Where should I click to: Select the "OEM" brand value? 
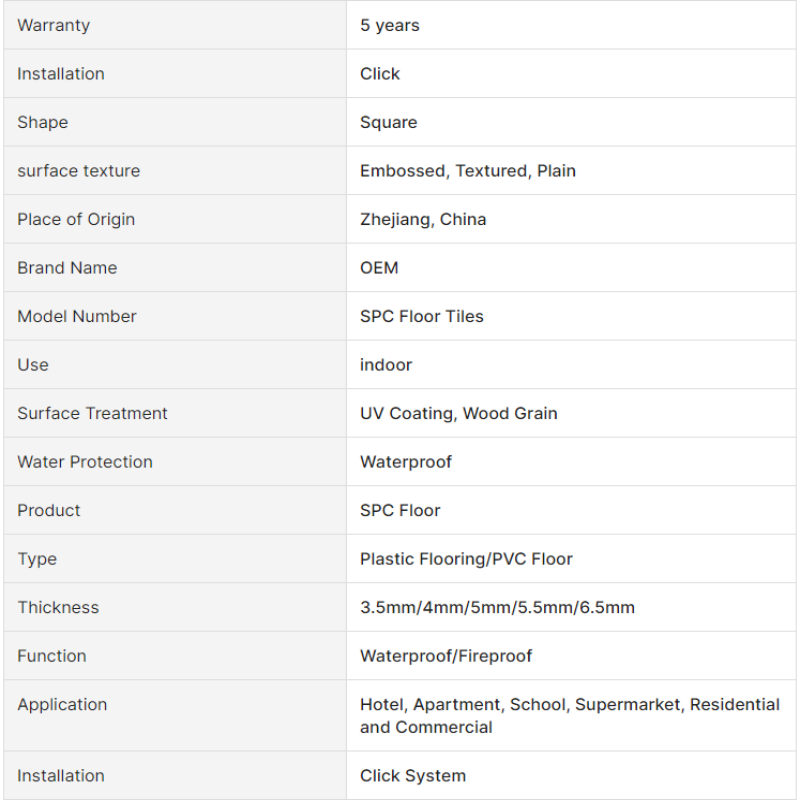(379, 268)
